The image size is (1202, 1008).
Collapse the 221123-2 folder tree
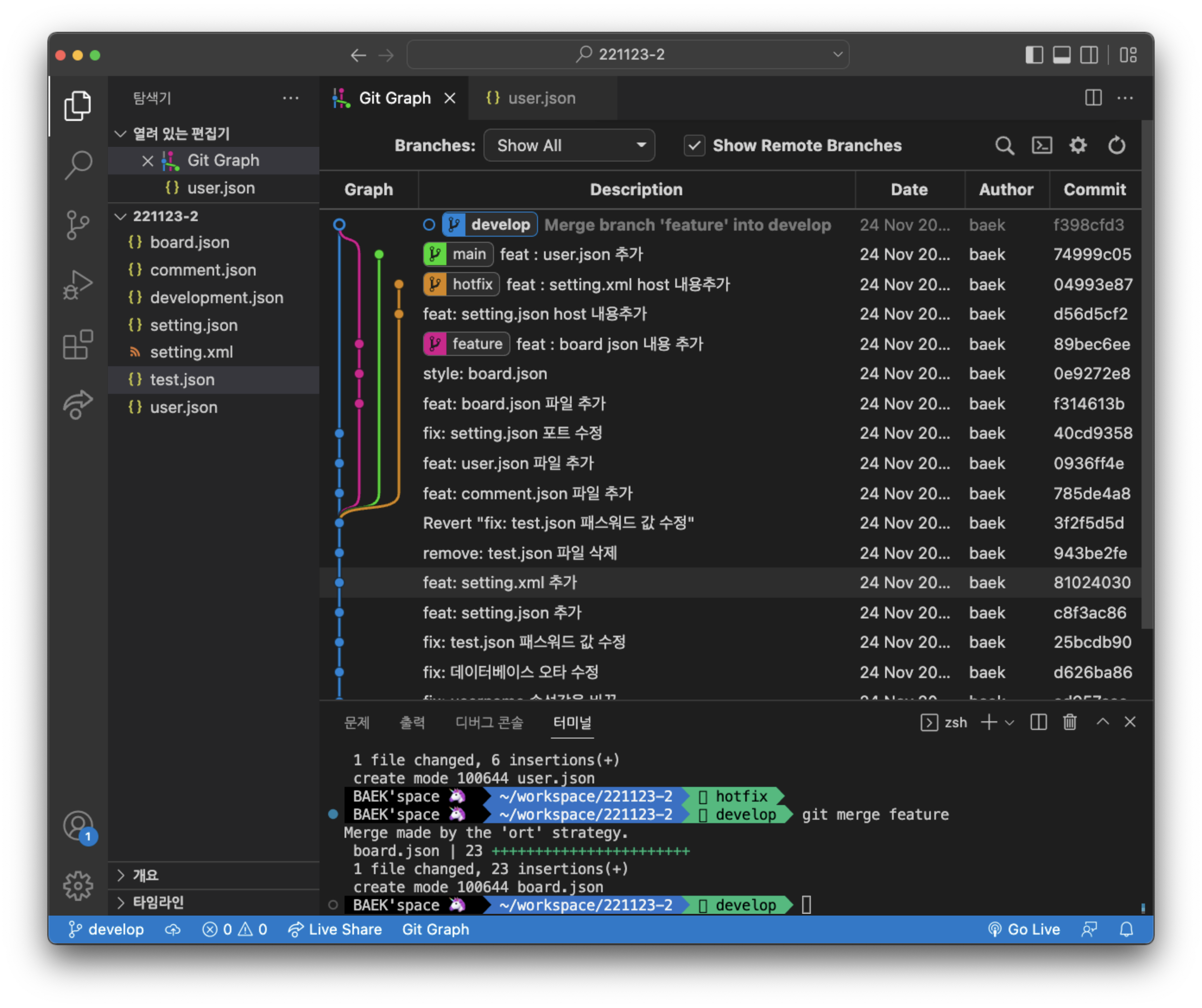click(x=165, y=216)
